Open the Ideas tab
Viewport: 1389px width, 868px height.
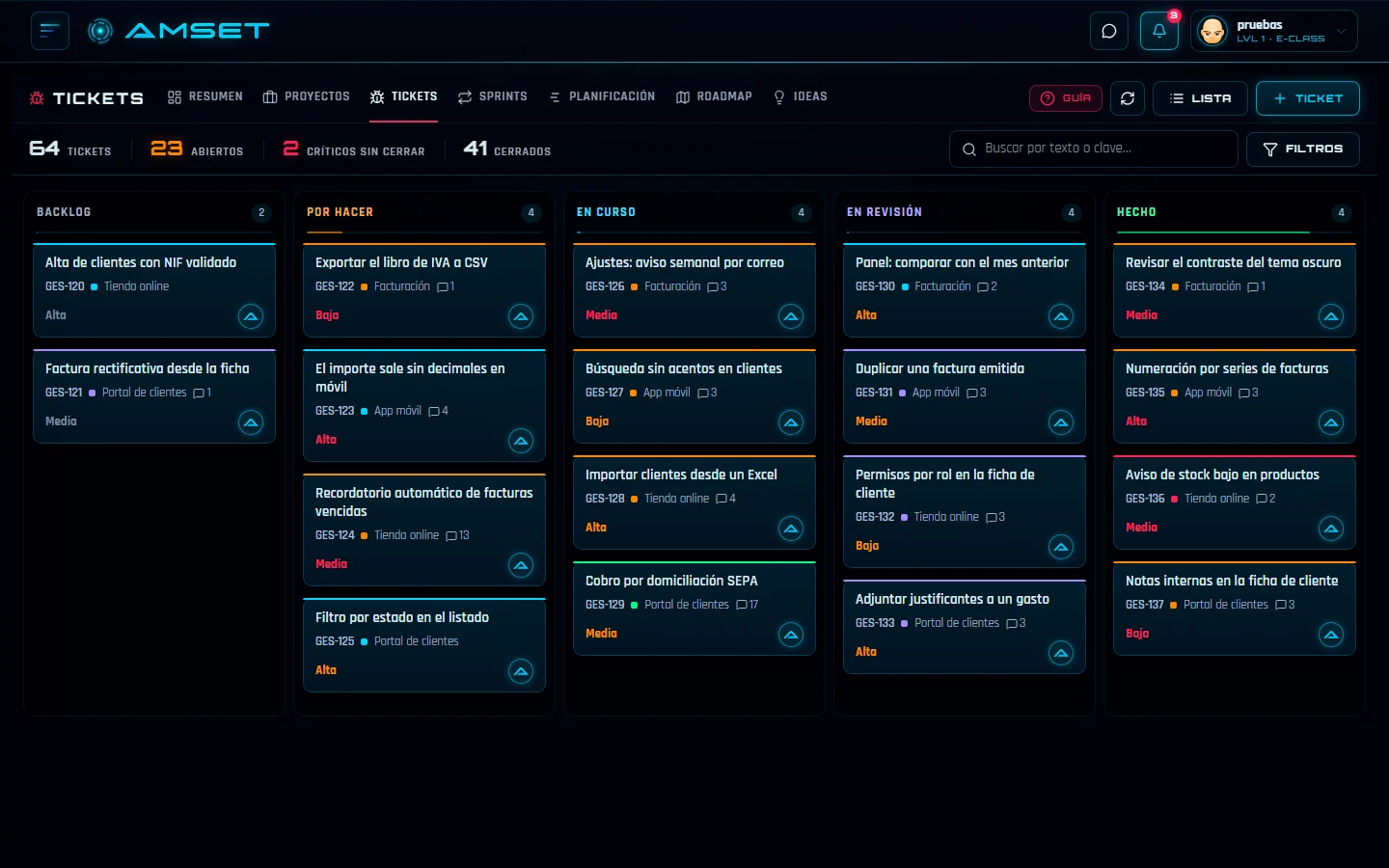[801, 96]
